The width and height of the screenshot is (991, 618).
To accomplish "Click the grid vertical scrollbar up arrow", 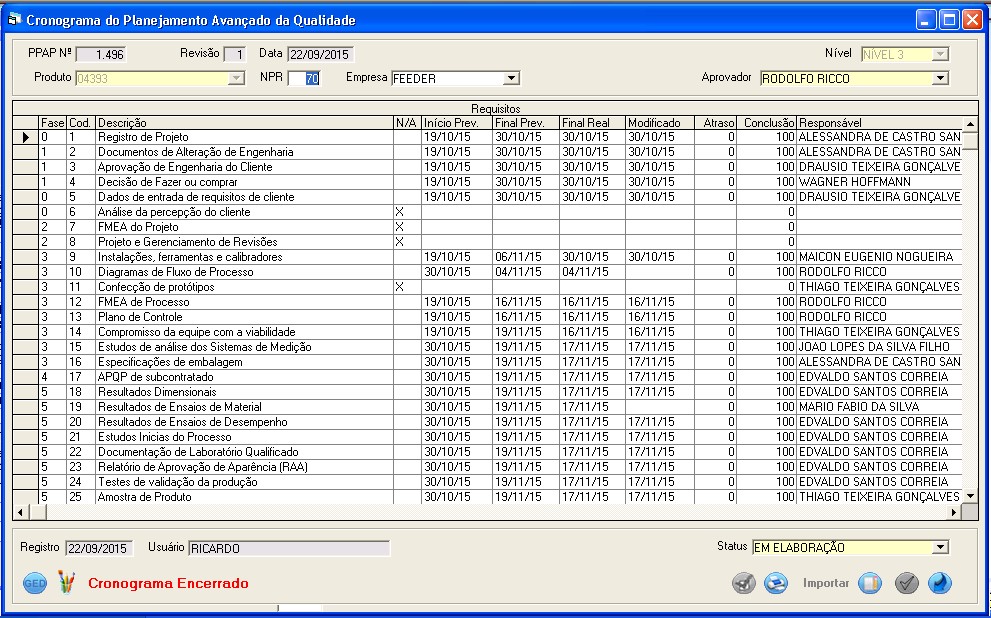I will pos(970,124).
